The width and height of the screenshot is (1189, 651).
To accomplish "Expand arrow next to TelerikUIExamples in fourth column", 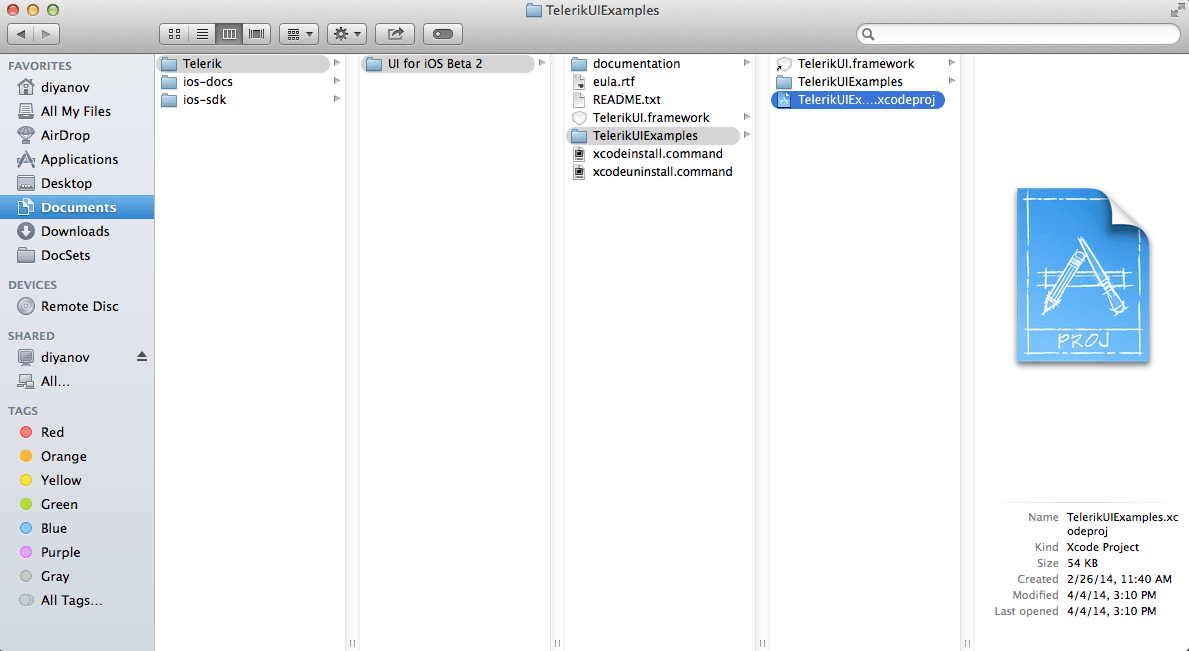I will (952, 81).
